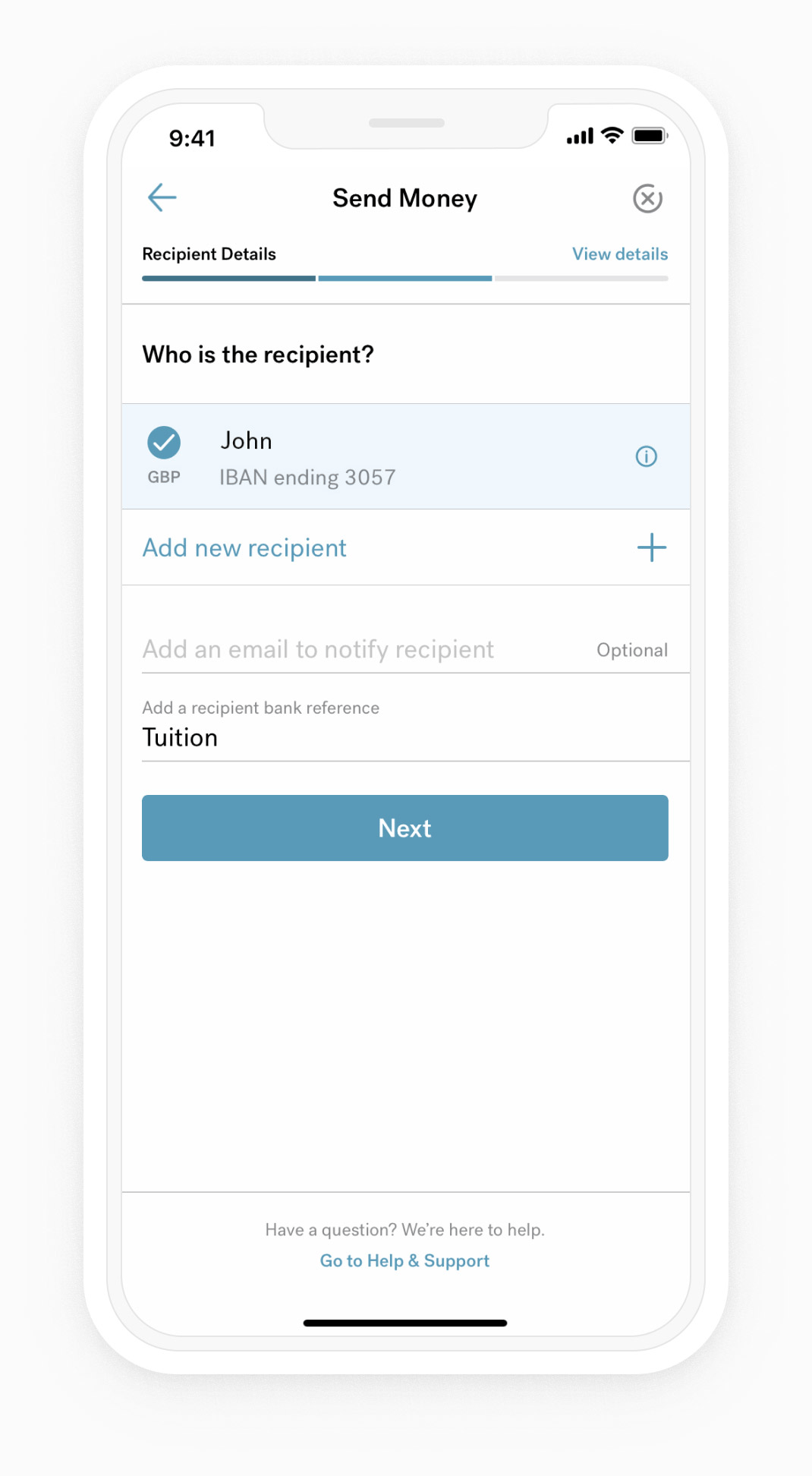The width and height of the screenshot is (812, 1476).
Task: Open View details for this transfer
Action: (x=619, y=254)
